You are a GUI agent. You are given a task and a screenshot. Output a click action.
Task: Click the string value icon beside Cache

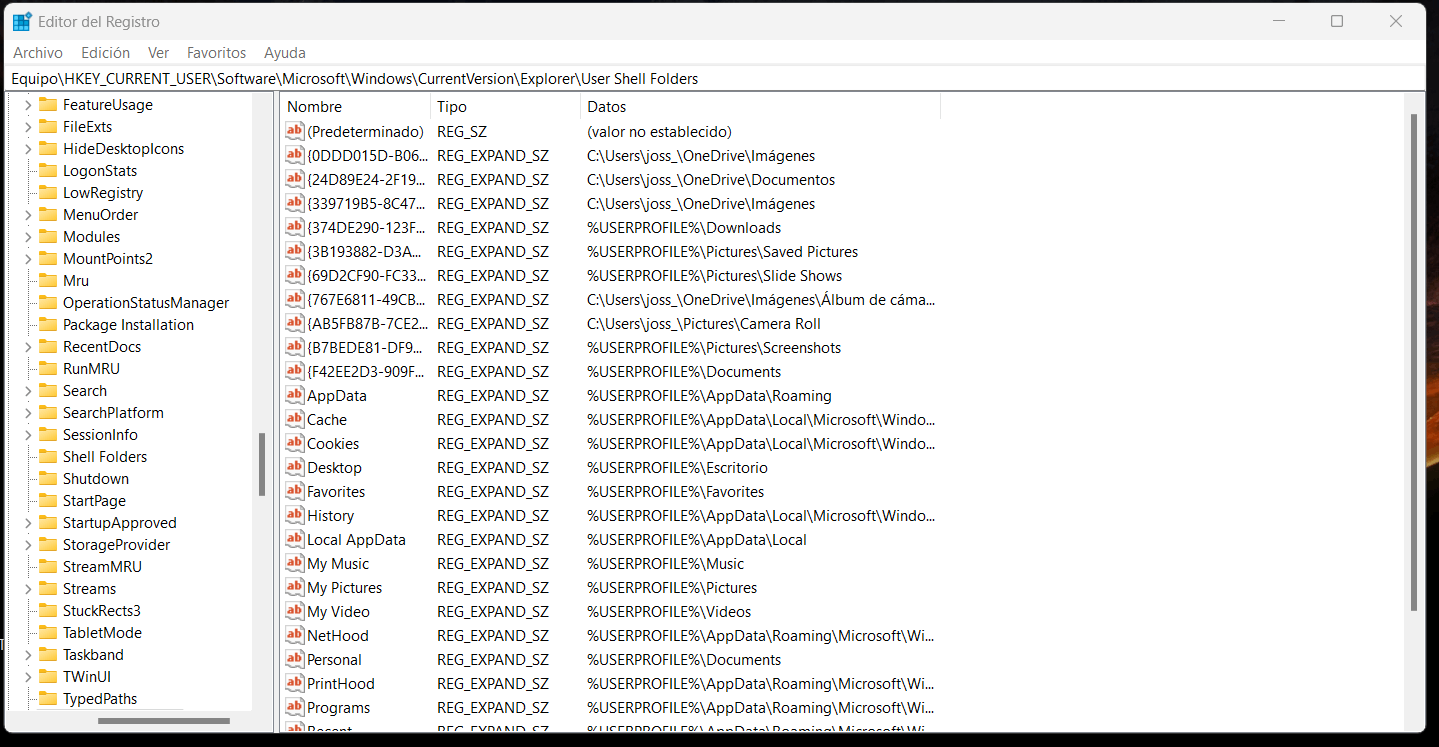pyautogui.click(x=294, y=419)
